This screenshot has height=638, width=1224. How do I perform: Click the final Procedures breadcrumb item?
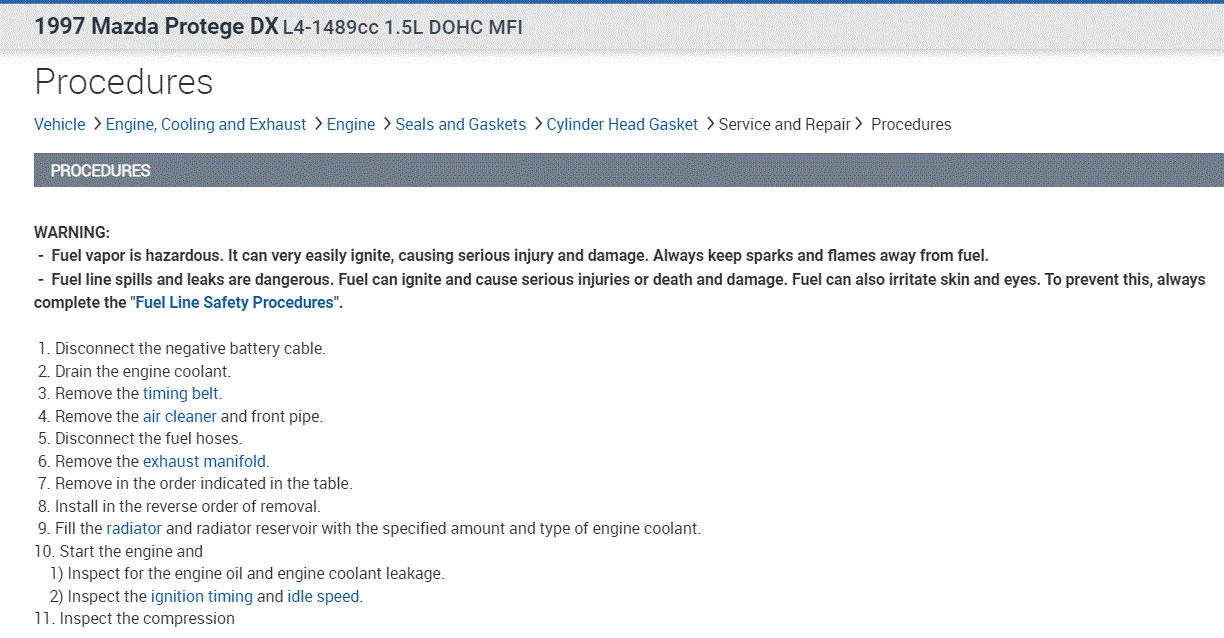[x=911, y=125]
